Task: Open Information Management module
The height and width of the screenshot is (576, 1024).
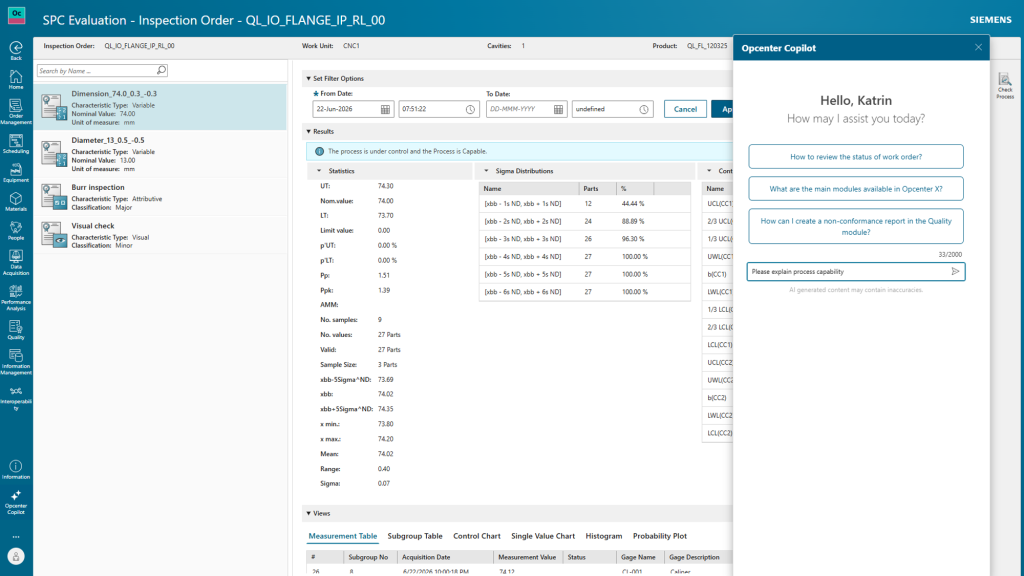Action: pos(16,361)
